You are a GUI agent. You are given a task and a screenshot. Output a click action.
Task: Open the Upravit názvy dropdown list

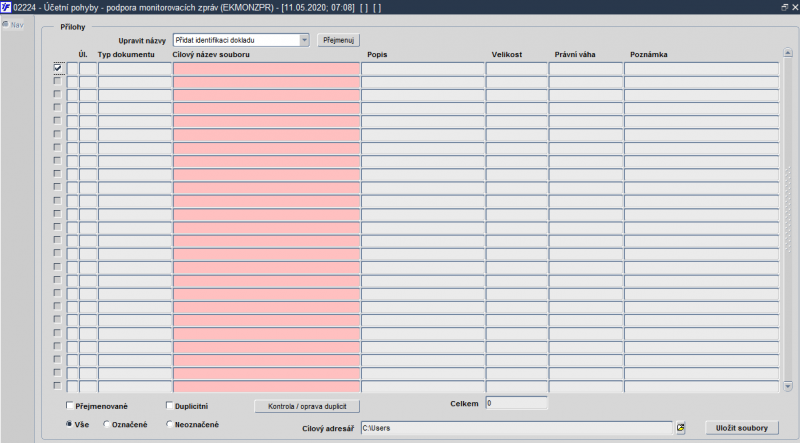pos(304,40)
